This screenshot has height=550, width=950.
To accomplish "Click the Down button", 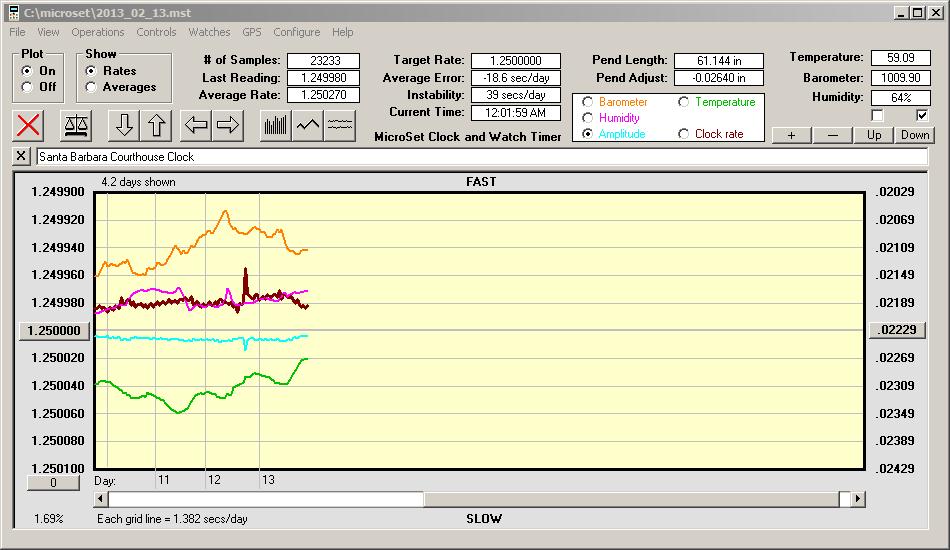I will pyautogui.click(x=915, y=135).
